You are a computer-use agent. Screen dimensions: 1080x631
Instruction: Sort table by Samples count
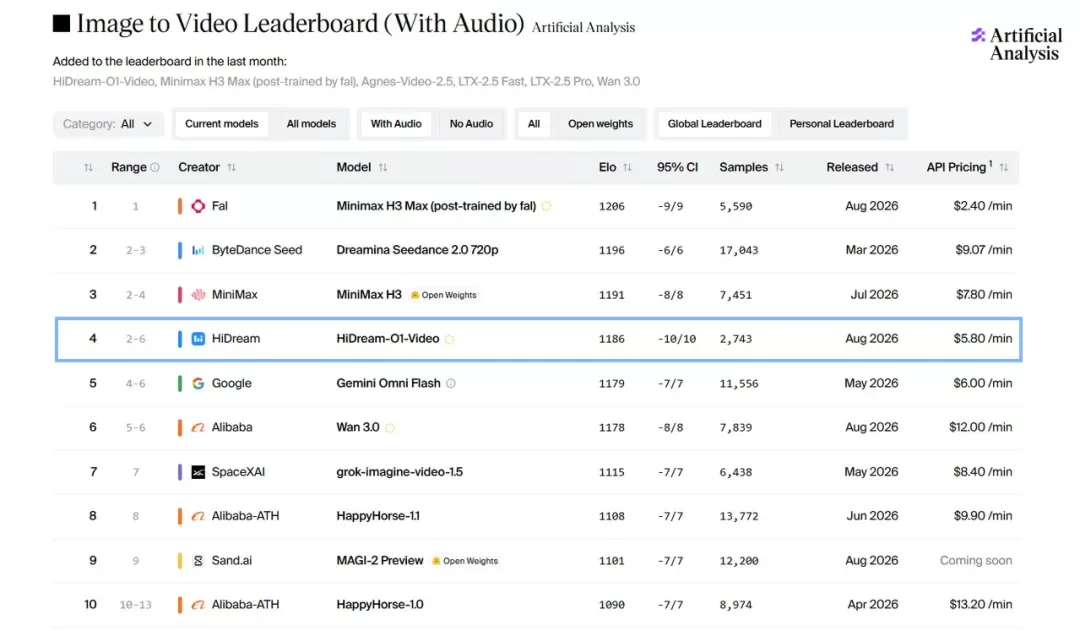coord(779,167)
